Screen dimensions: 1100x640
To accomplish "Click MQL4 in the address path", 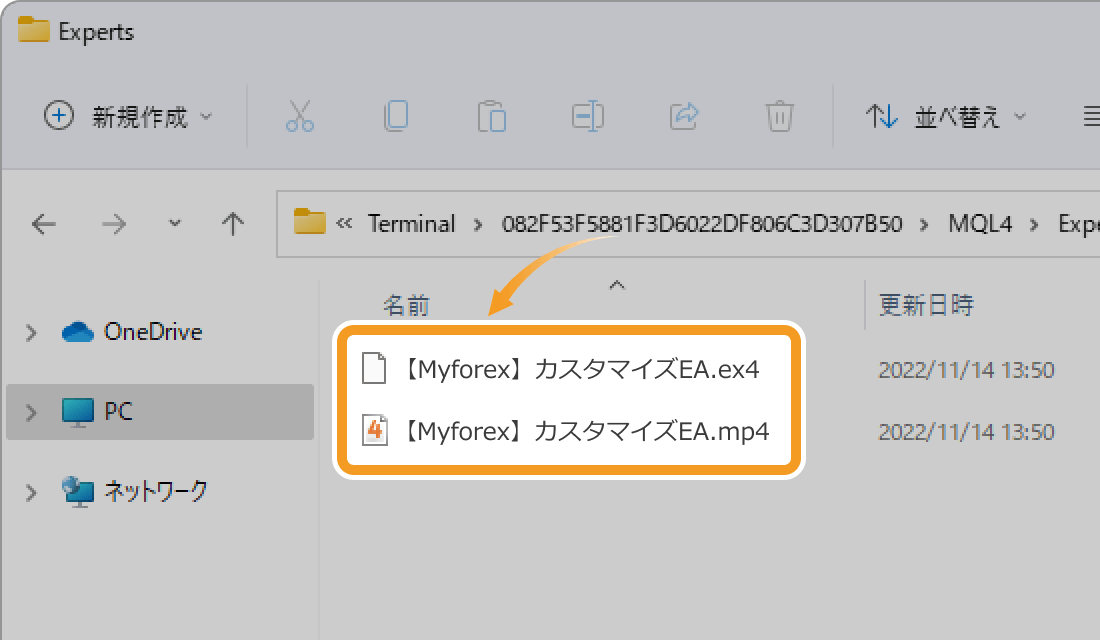I will coord(980,224).
